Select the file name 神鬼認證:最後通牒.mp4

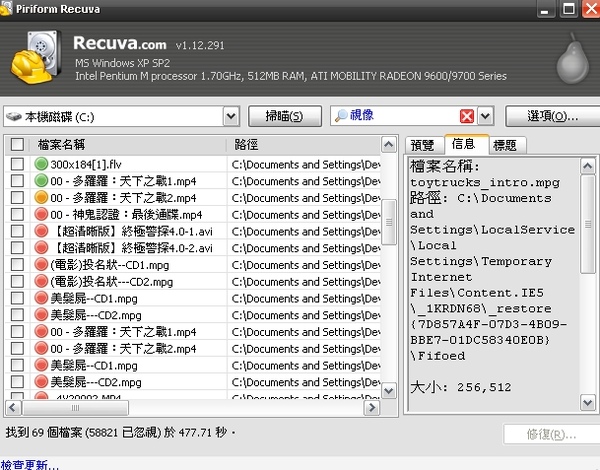click(x=126, y=215)
